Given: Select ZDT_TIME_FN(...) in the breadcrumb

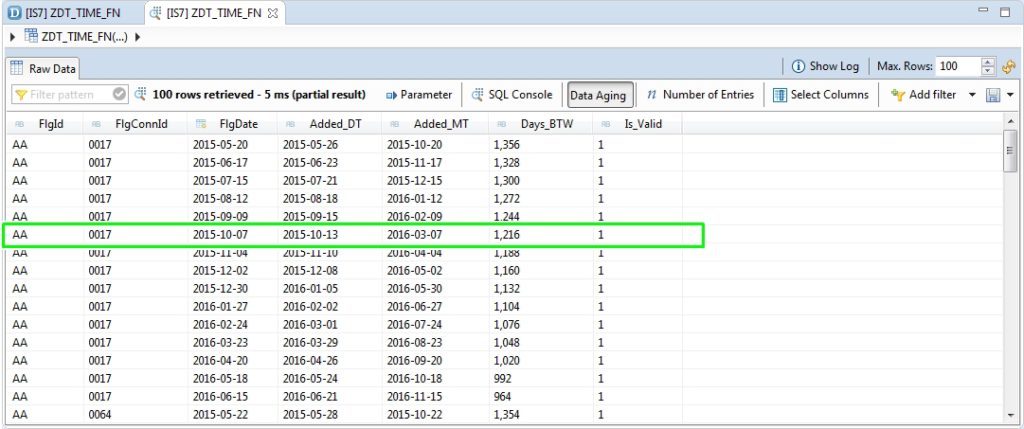Looking at the screenshot, I should (x=76, y=37).
